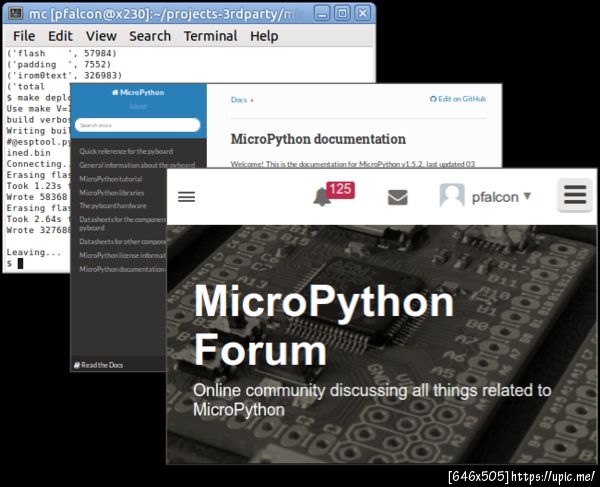Image resolution: width=600 pixels, height=487 pixels.
Task: Open Datasheets for other components link
Action: [122, 242]
